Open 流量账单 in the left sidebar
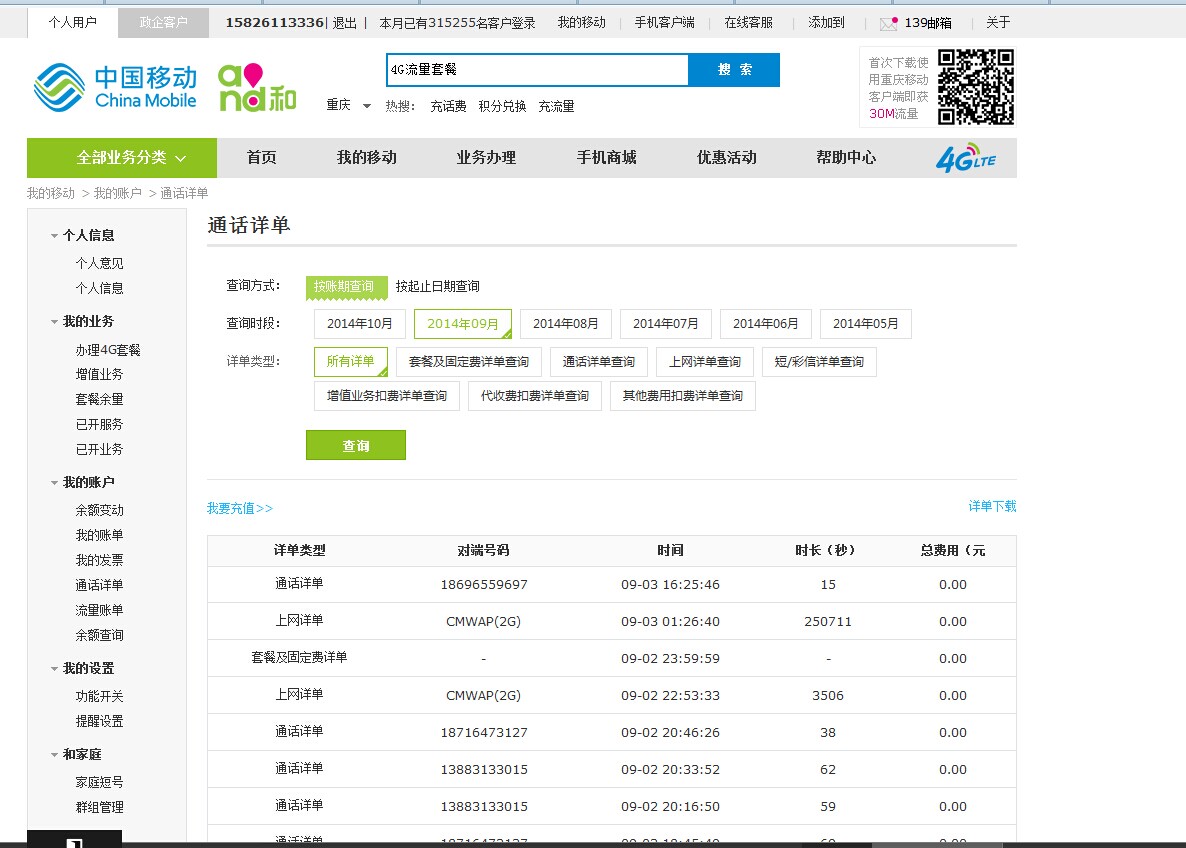The height and width of the screenshot is (848, 1186). (99, 611)
